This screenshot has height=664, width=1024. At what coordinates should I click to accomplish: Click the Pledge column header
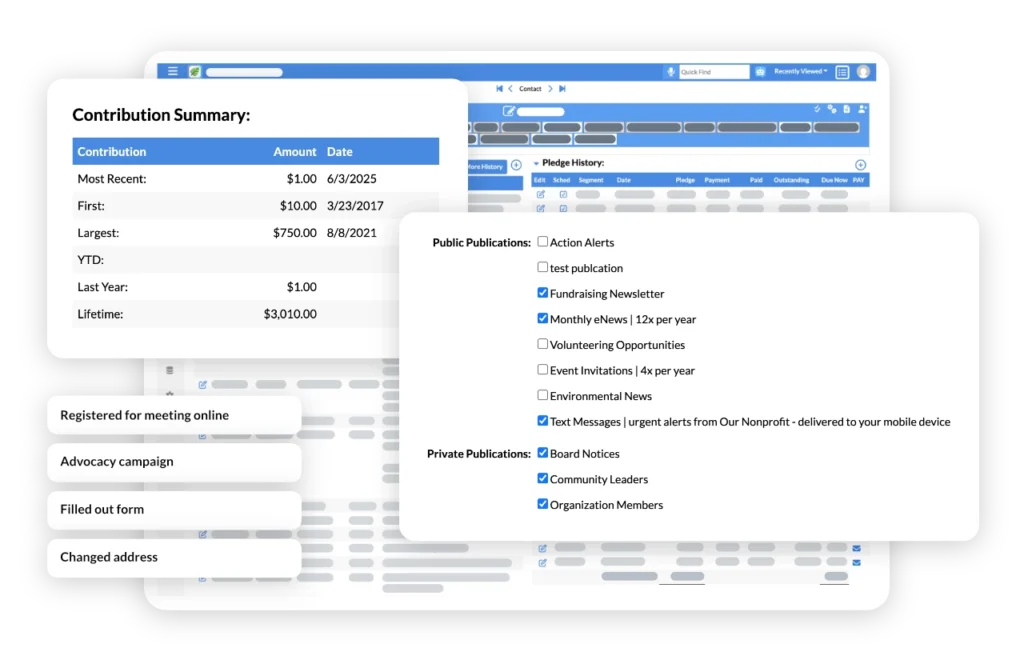pyautogui.click(x=685, y=180)
